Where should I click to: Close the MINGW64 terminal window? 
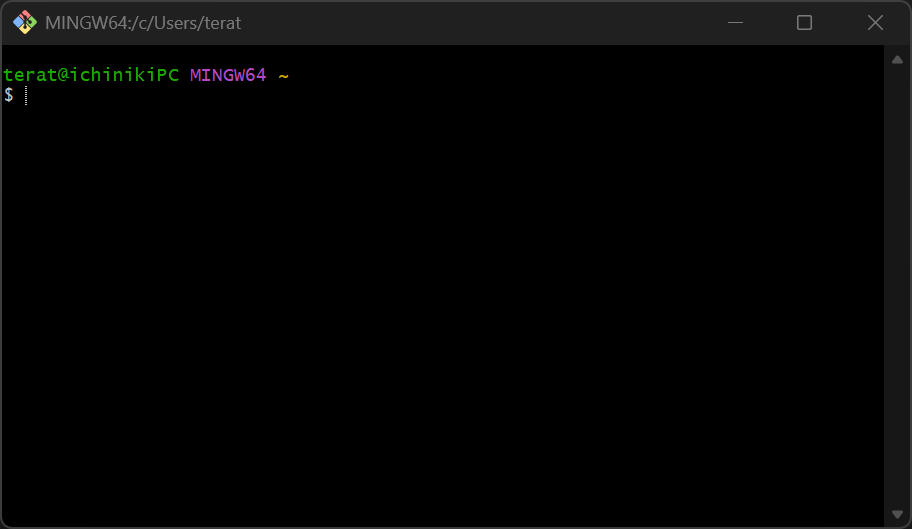point(875,22)
